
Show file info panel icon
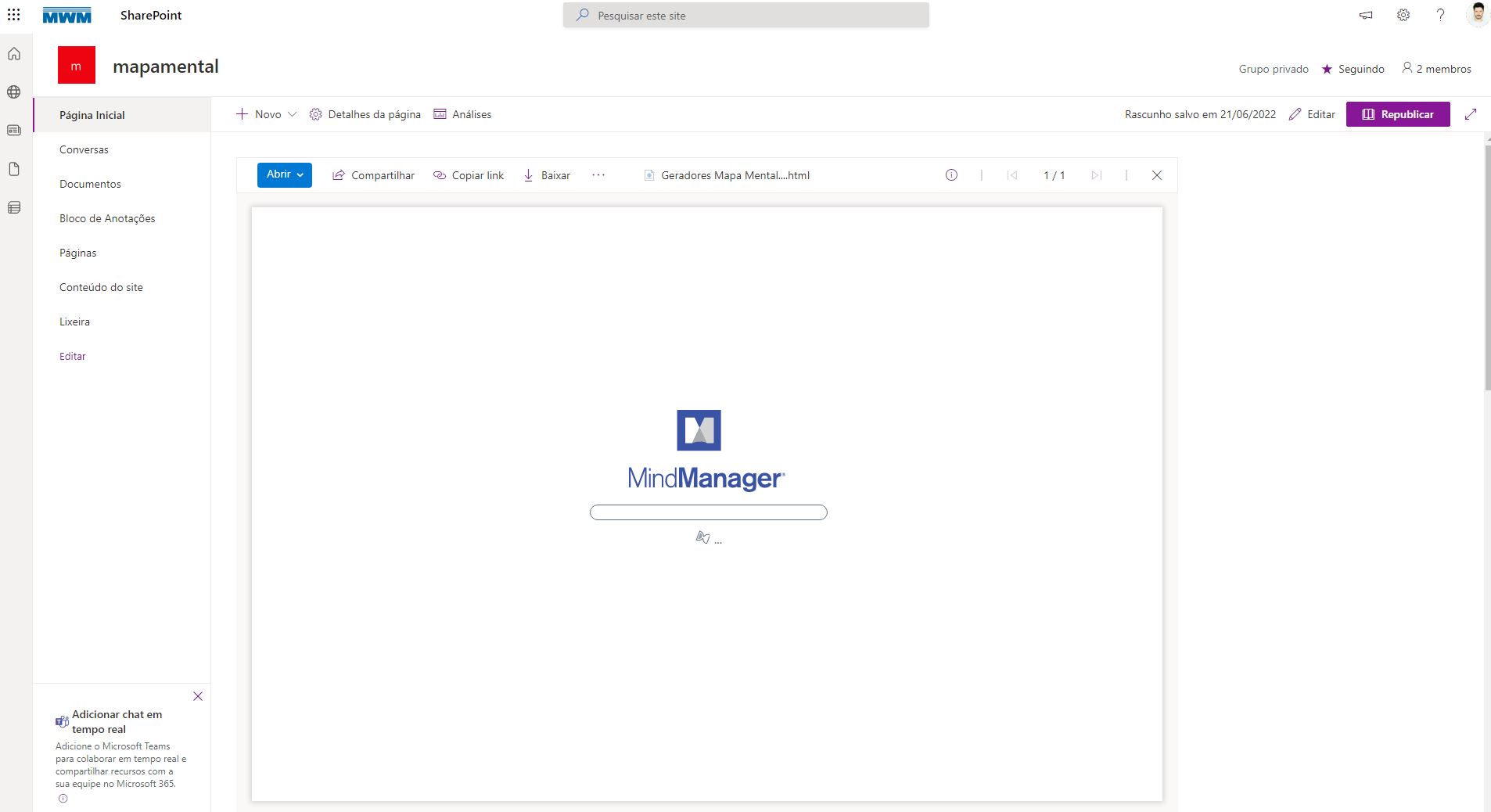(951, 175)
